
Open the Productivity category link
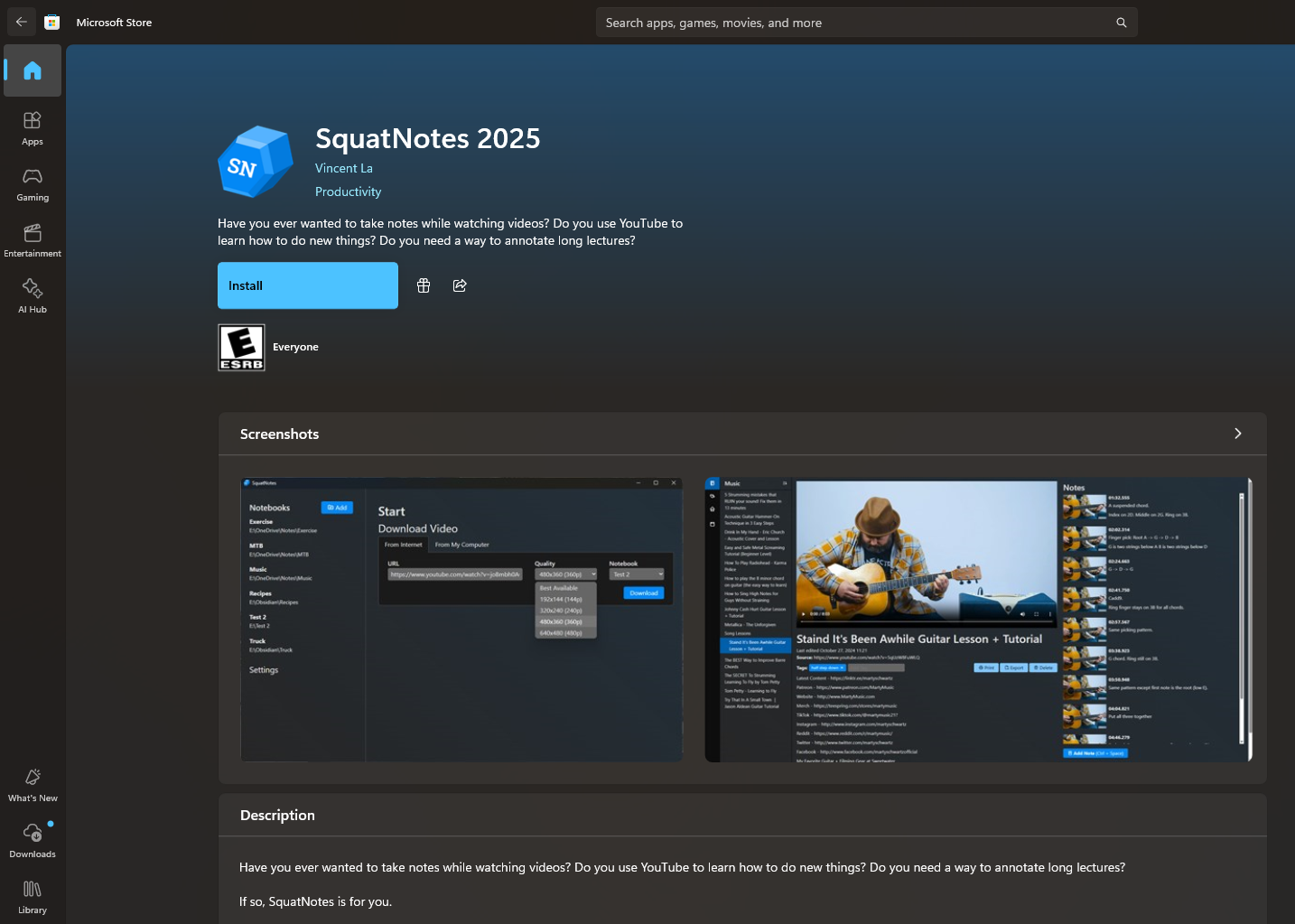tap(348, 191)
